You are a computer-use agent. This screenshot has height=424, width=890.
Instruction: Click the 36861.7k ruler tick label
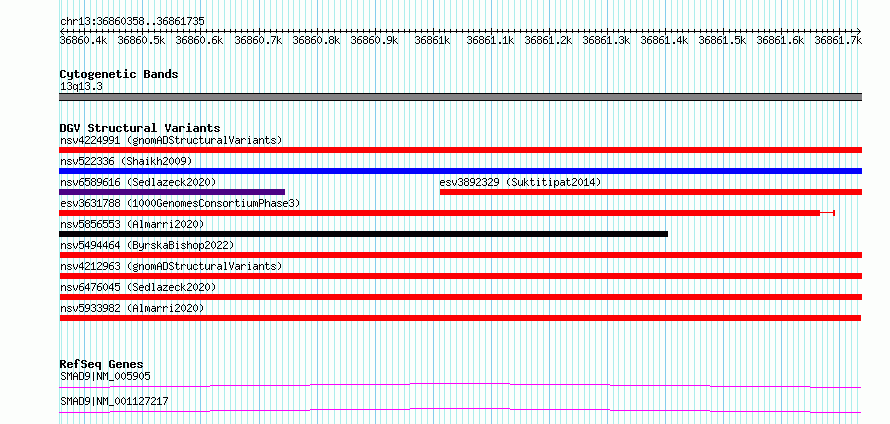(838, 40)
